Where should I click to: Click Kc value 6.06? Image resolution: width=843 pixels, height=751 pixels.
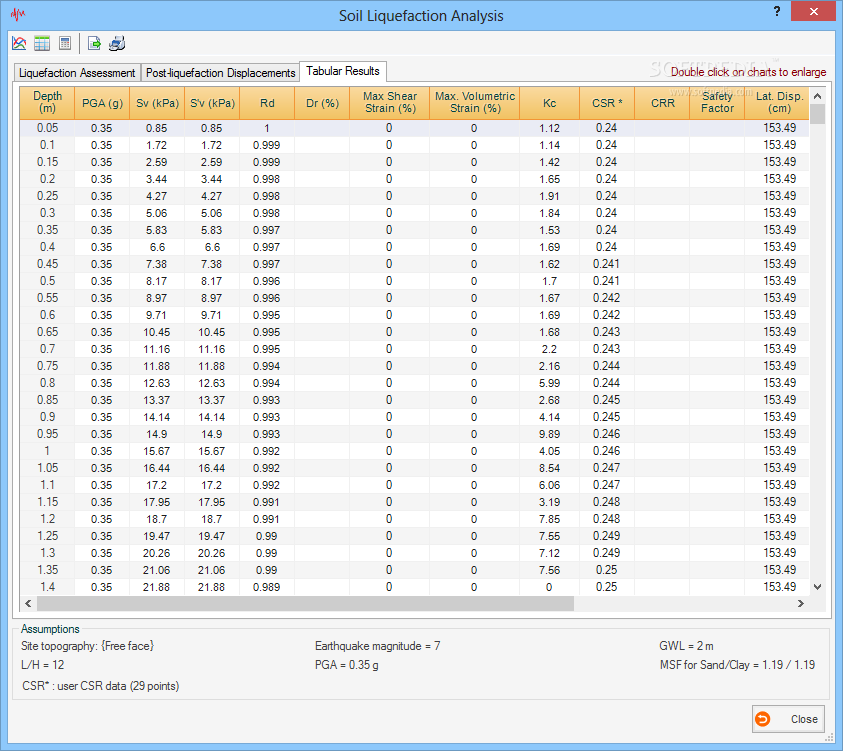coord(549,485)
